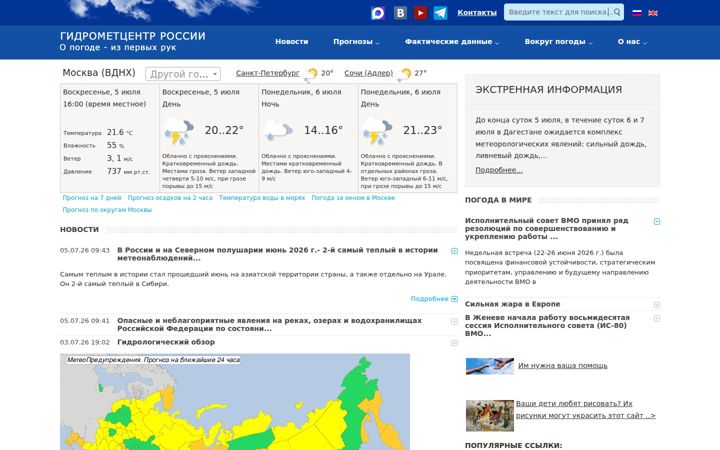The width and height of the screenshot is (720, 450).
Task: Click Monday daytime thunderstorm weather icon
Action: click(x=377, y=131)
